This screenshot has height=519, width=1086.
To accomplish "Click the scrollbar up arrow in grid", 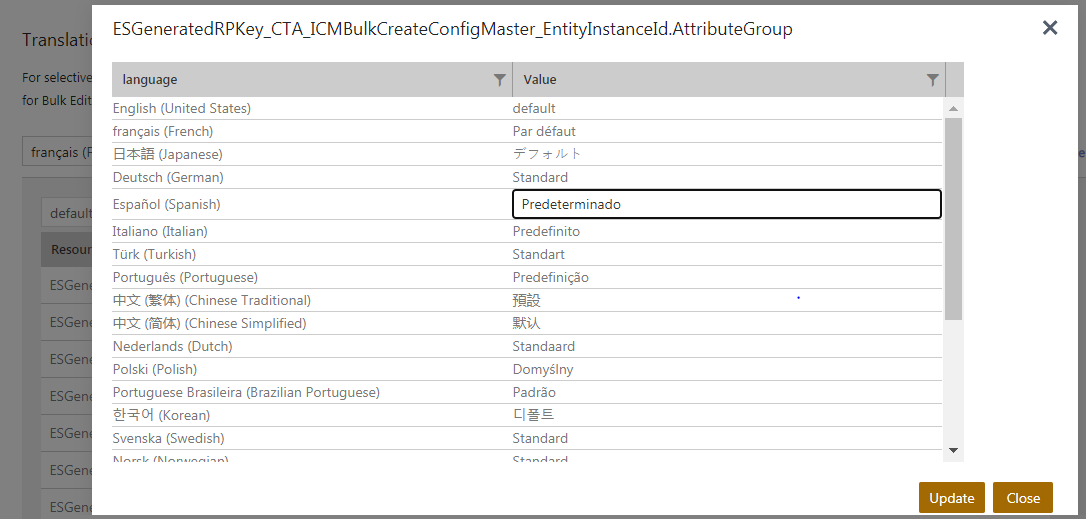I will point(953,108).
